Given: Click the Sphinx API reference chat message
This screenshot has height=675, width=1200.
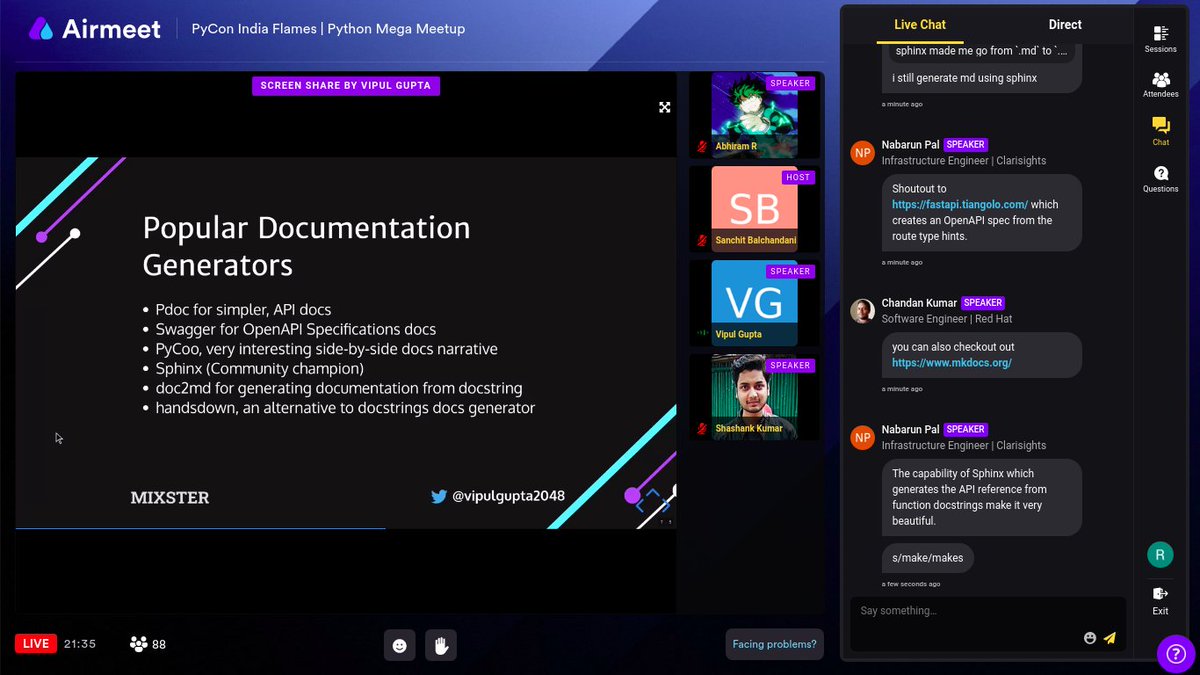Looking at the screenshot, I should click(982, 498).
